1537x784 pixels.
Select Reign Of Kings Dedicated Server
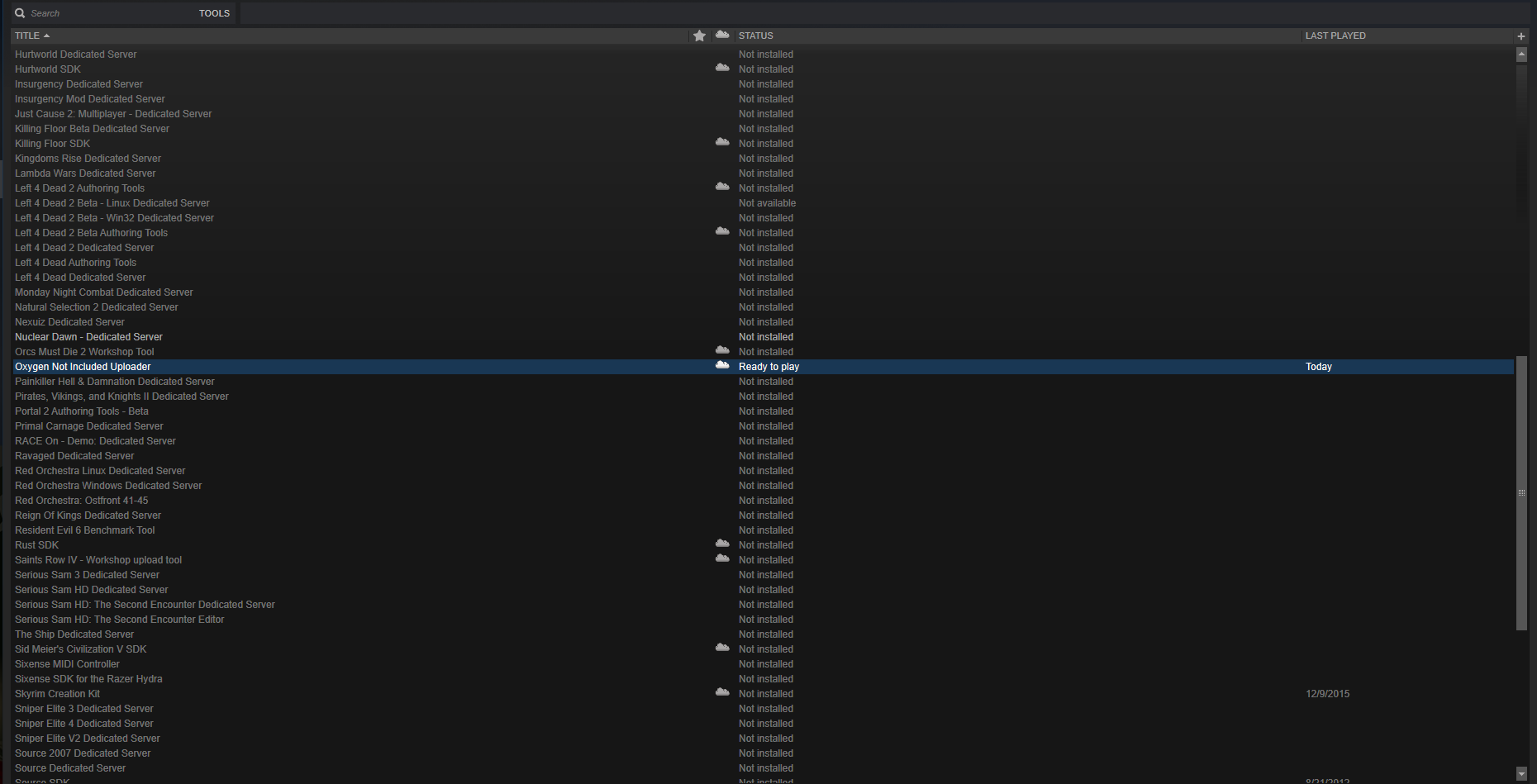point(88,516)
